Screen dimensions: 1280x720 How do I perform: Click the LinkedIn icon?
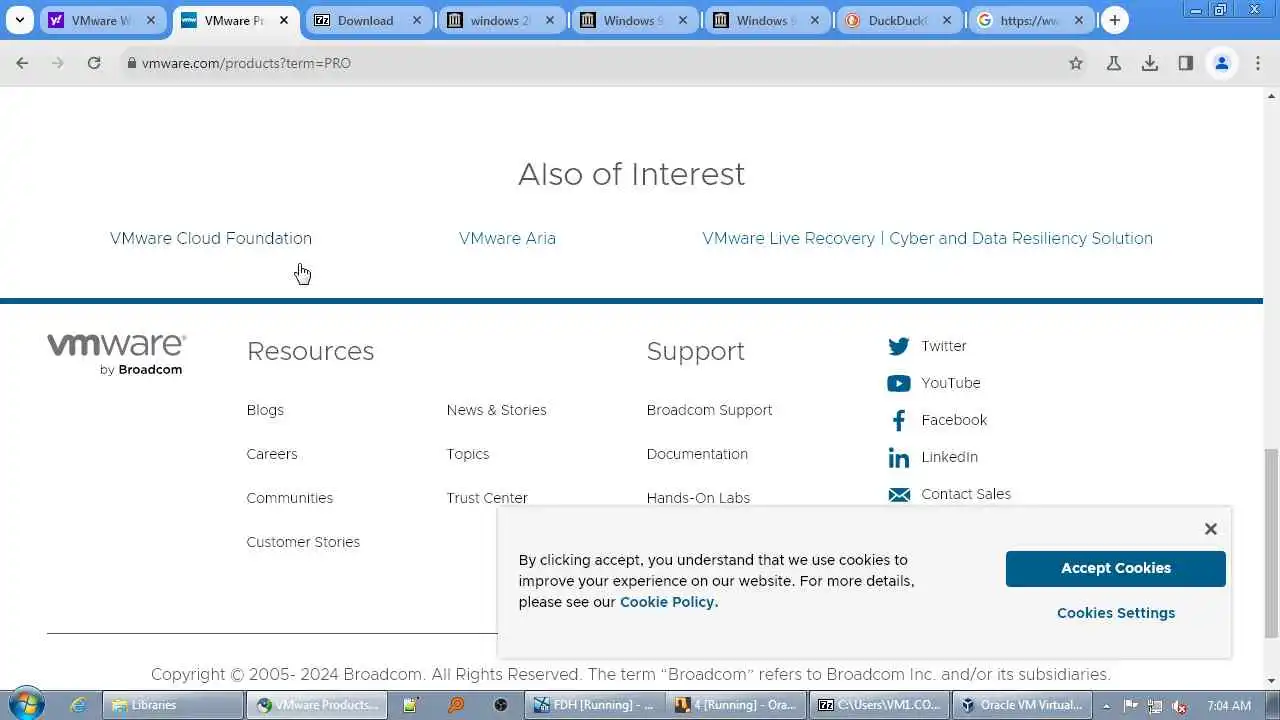coord(899,457)
